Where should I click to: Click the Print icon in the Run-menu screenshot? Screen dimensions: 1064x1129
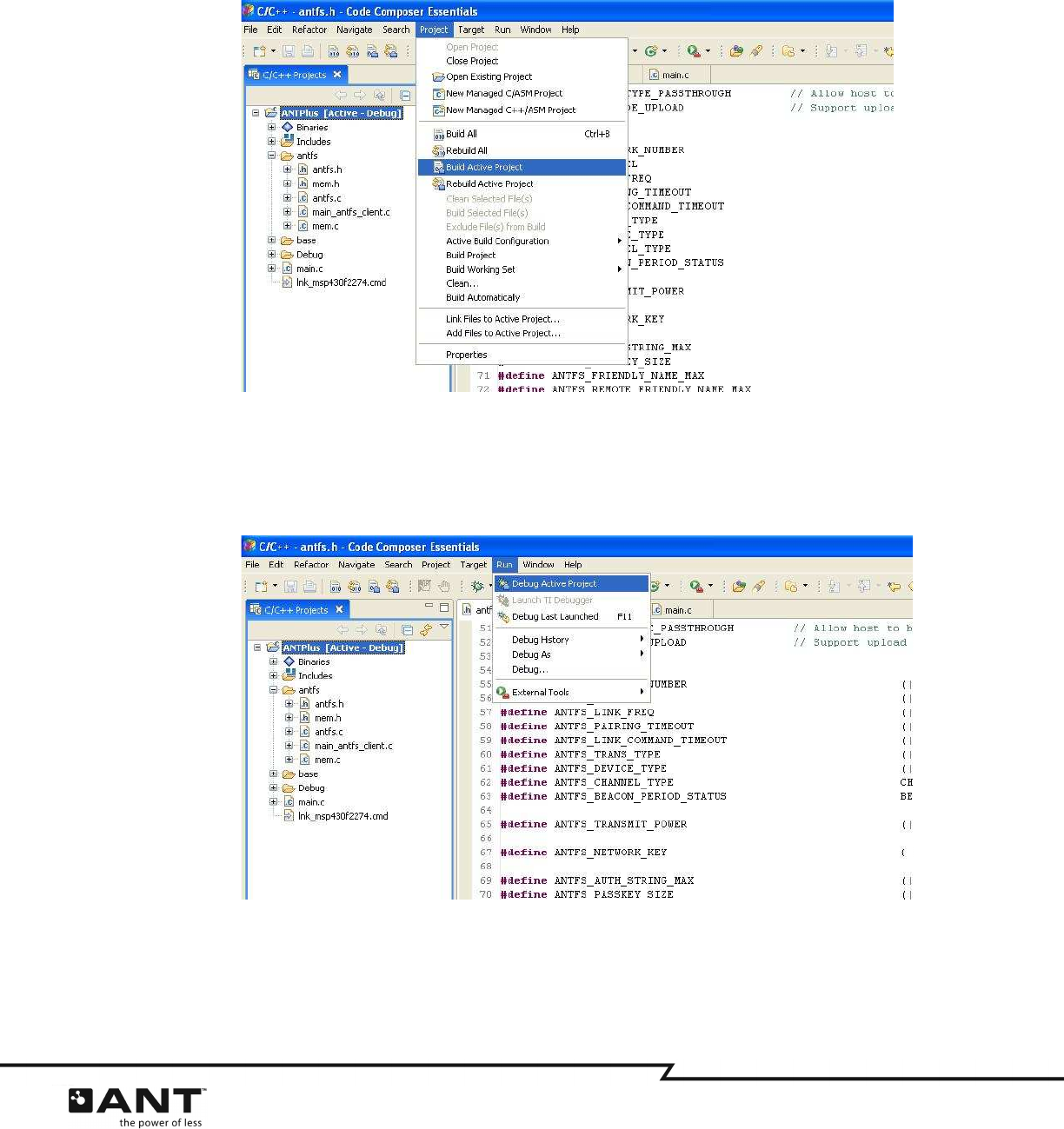[309, 587]
